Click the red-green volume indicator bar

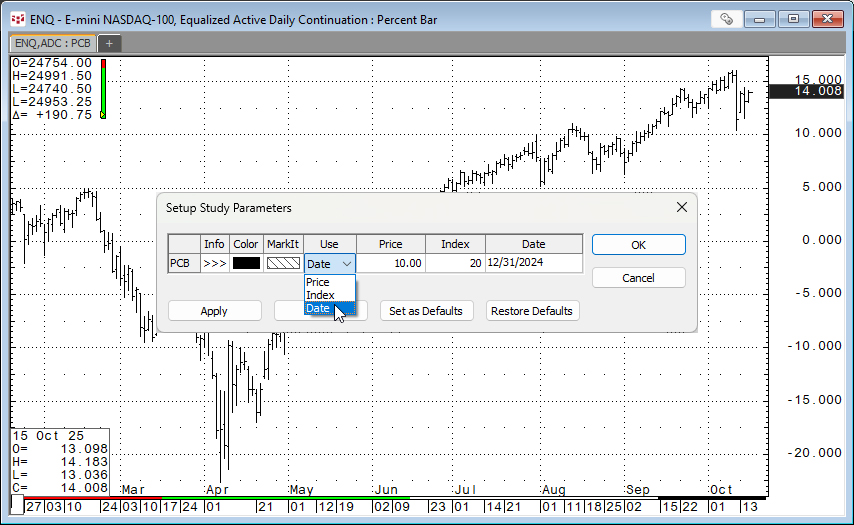coord(102,90)
